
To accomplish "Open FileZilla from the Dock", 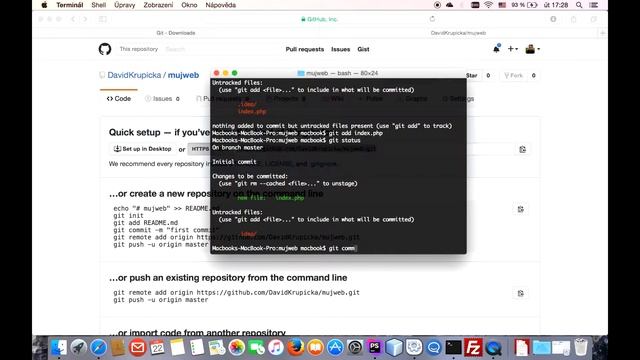I will [x=473, y=348].
